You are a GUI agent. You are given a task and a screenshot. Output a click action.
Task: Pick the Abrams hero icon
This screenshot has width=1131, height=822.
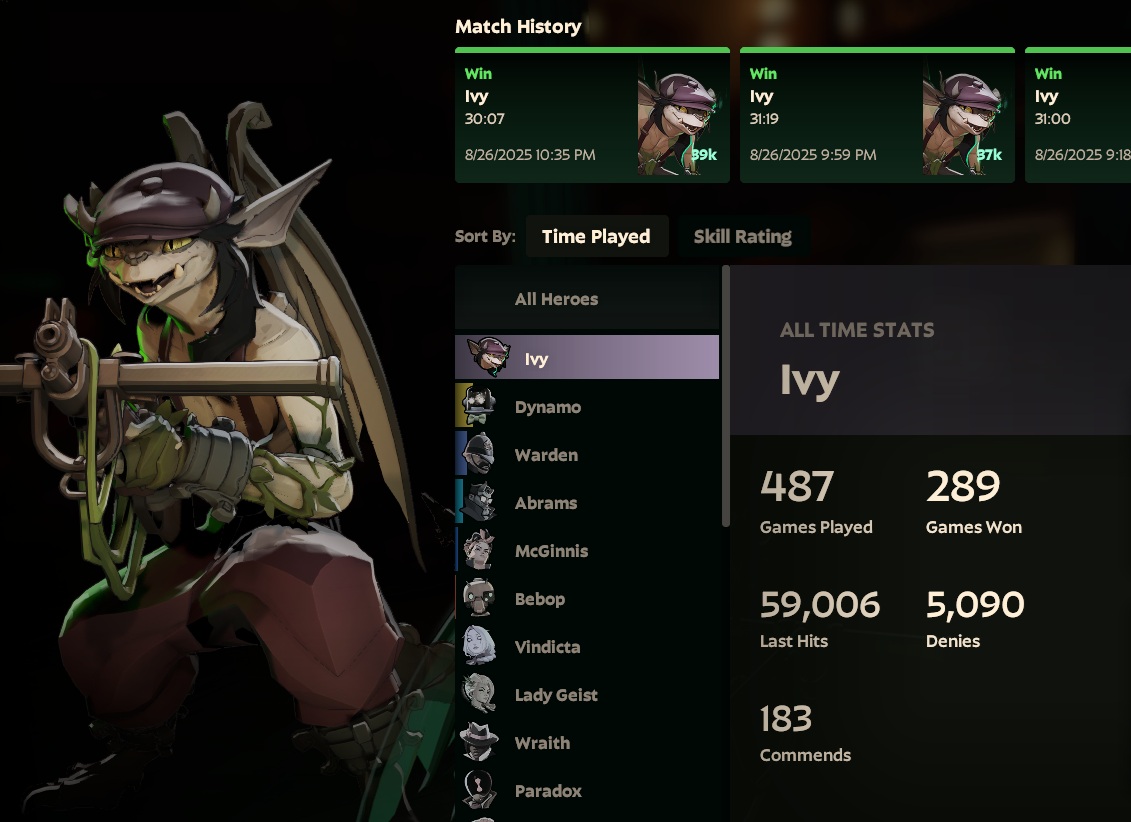pyautogui.click(x=479, y=502)
